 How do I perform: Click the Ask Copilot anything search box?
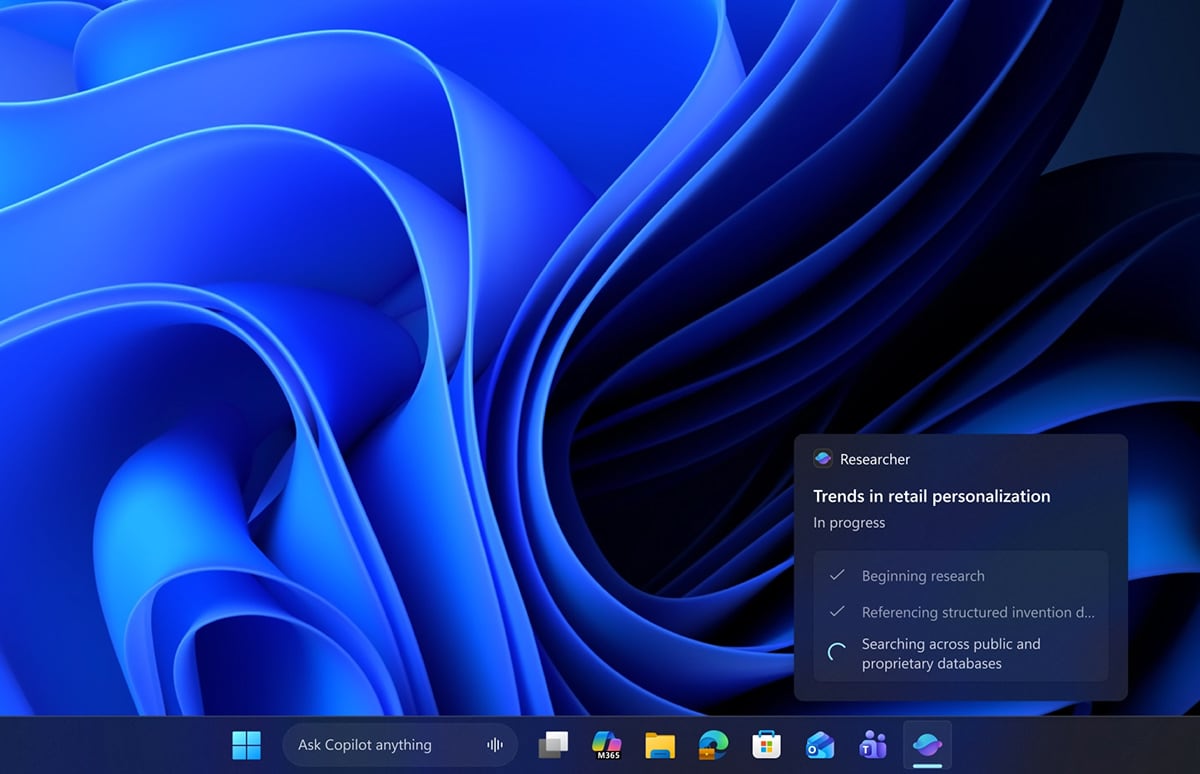[400, 745]
